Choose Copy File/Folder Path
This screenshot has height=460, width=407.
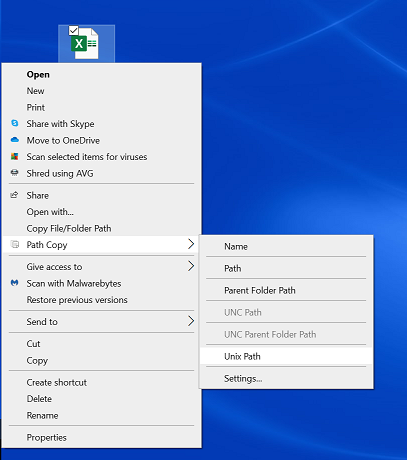(101, 228)
